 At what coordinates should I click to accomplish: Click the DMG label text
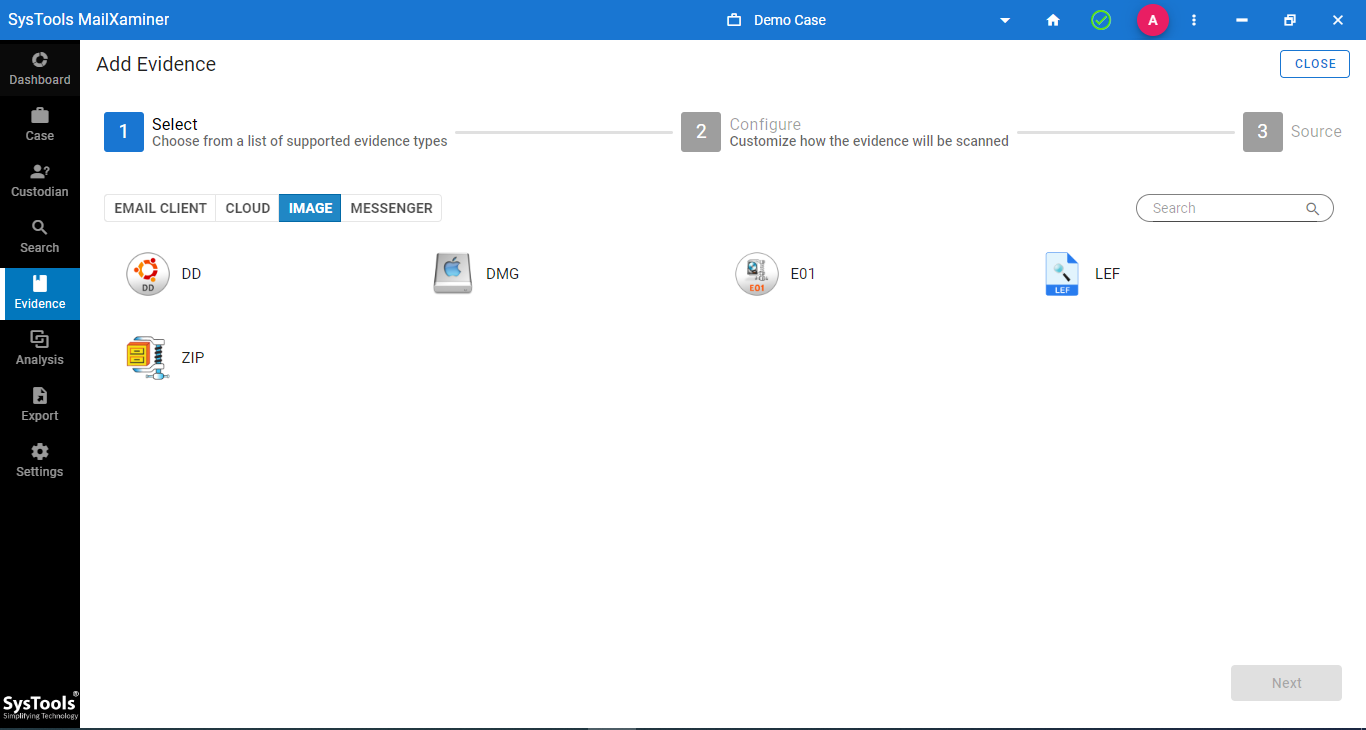coord(502,274)
